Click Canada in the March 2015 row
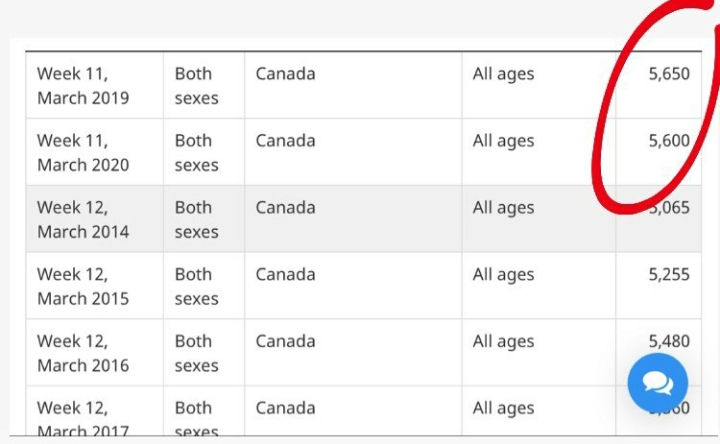The height and width of the screenshot is (444, 720). 285,274
